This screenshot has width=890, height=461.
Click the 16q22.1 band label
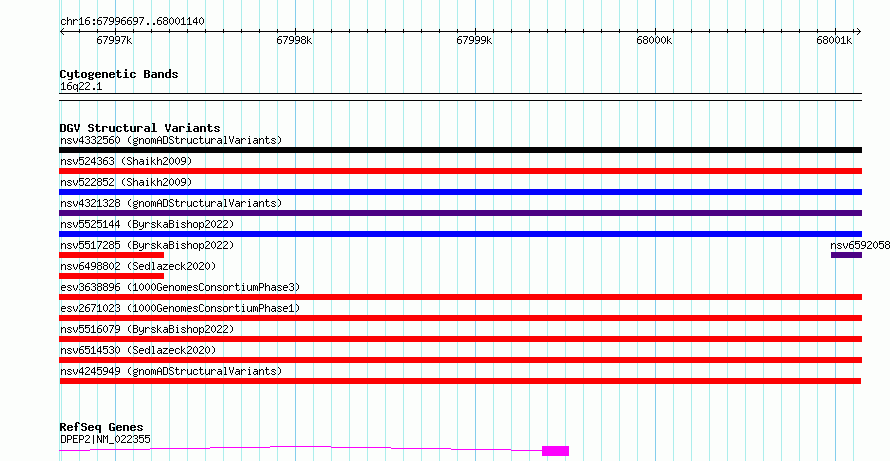tap(81, 87)
